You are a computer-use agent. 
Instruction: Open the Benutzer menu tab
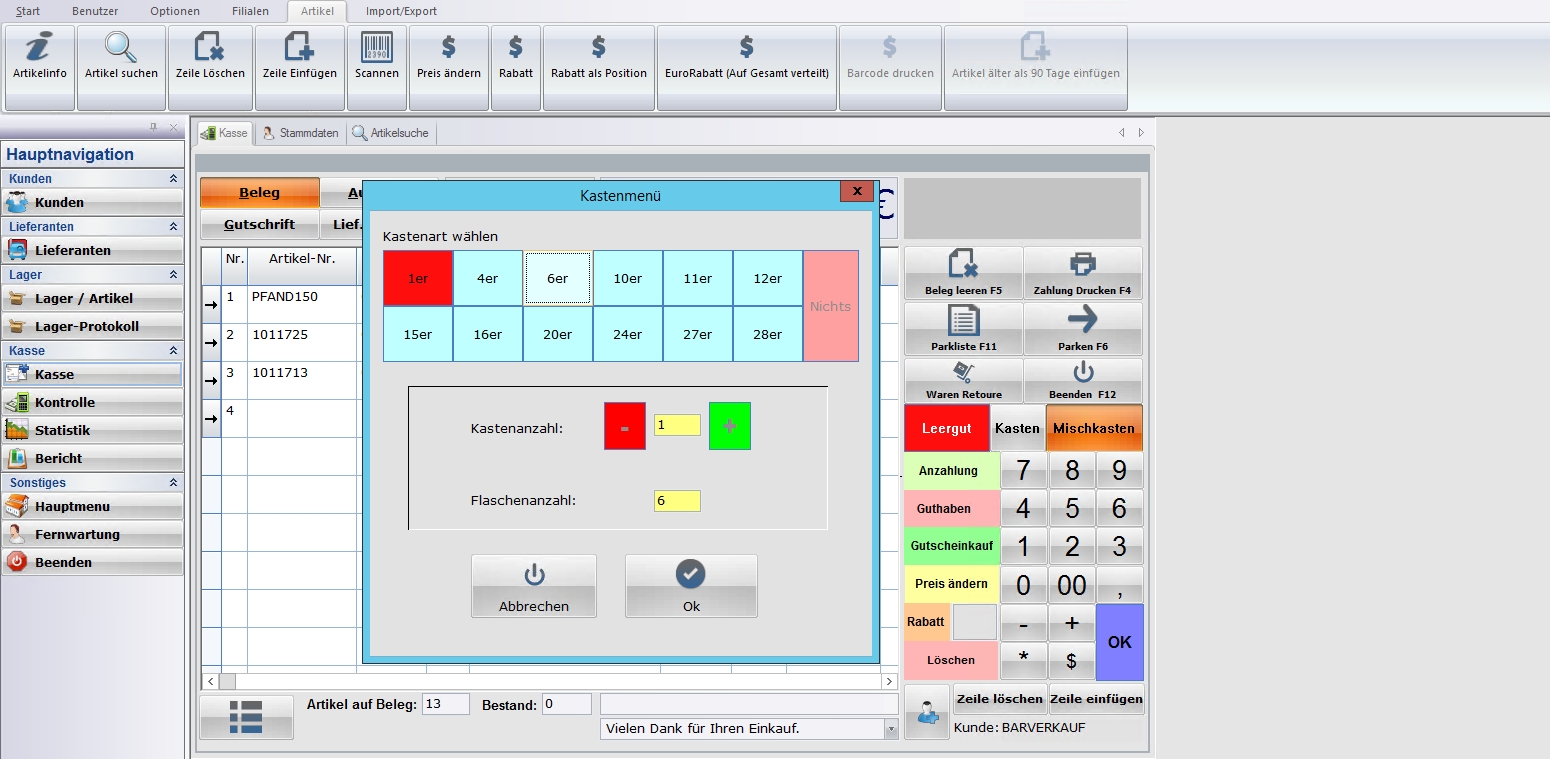(x=95, y=11)
